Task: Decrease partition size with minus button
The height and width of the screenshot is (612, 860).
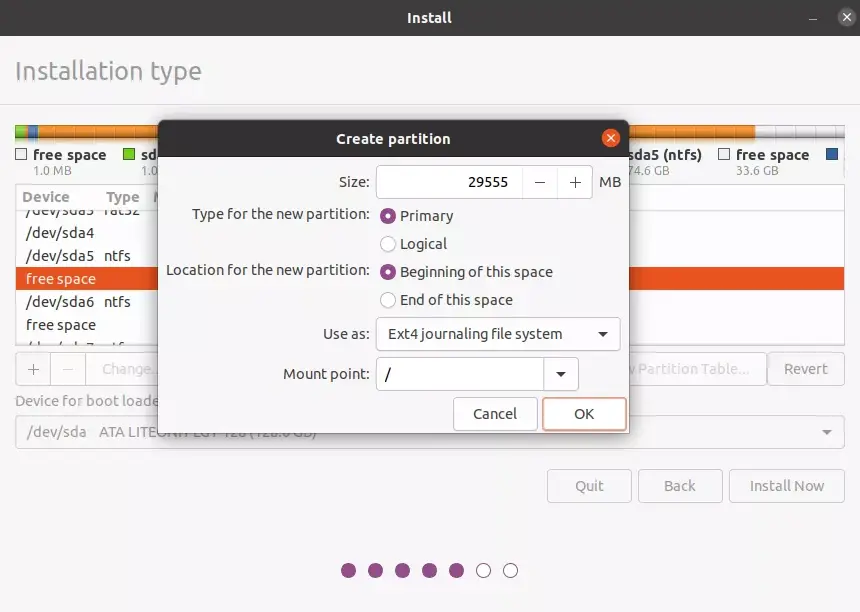Action: (x=540, y=182)
